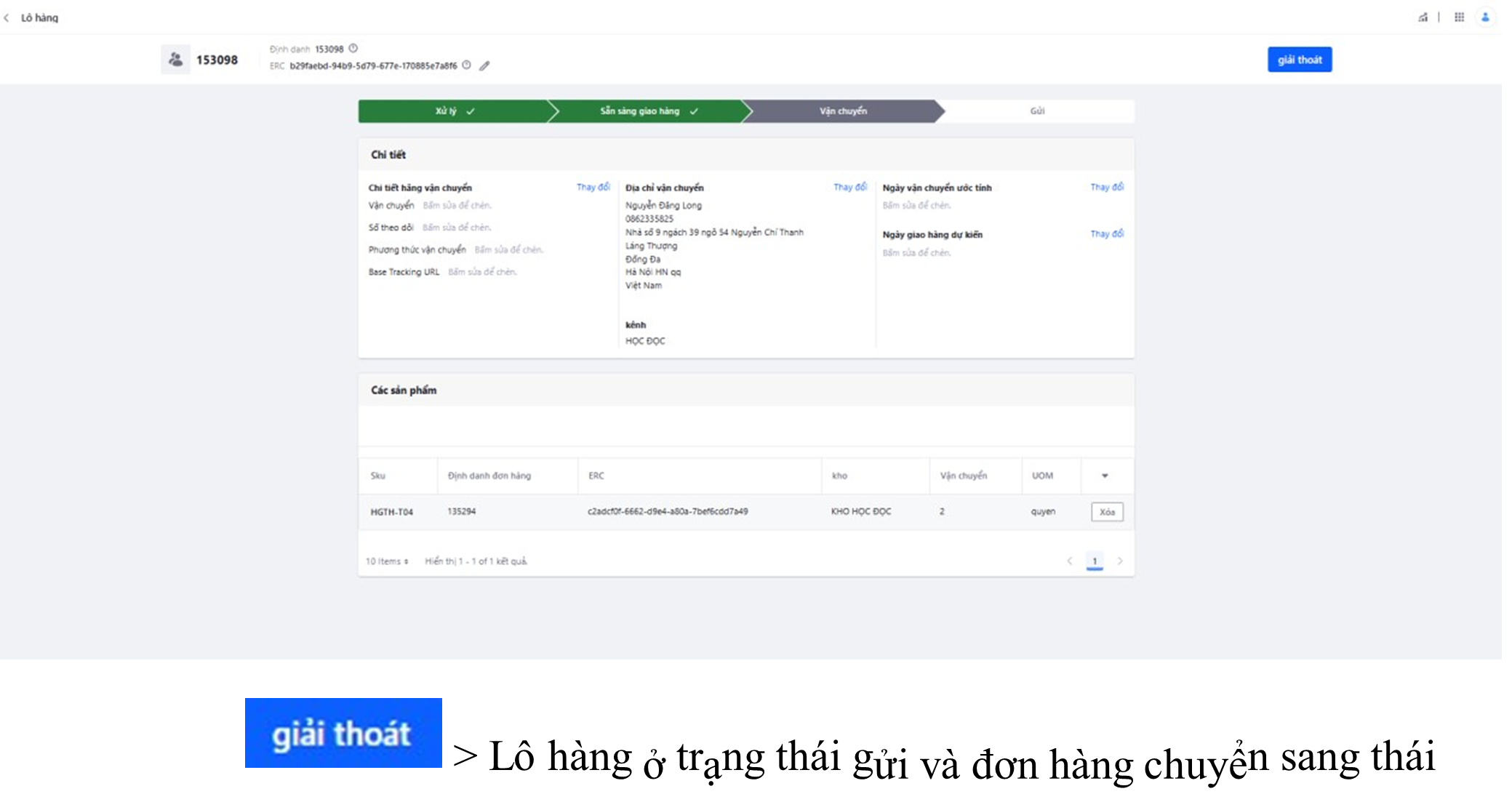The width and height of the screenshot is (1512, 794).
Task: Select the Sẵn sàng giao hàng stage
Action: point(648,111)
